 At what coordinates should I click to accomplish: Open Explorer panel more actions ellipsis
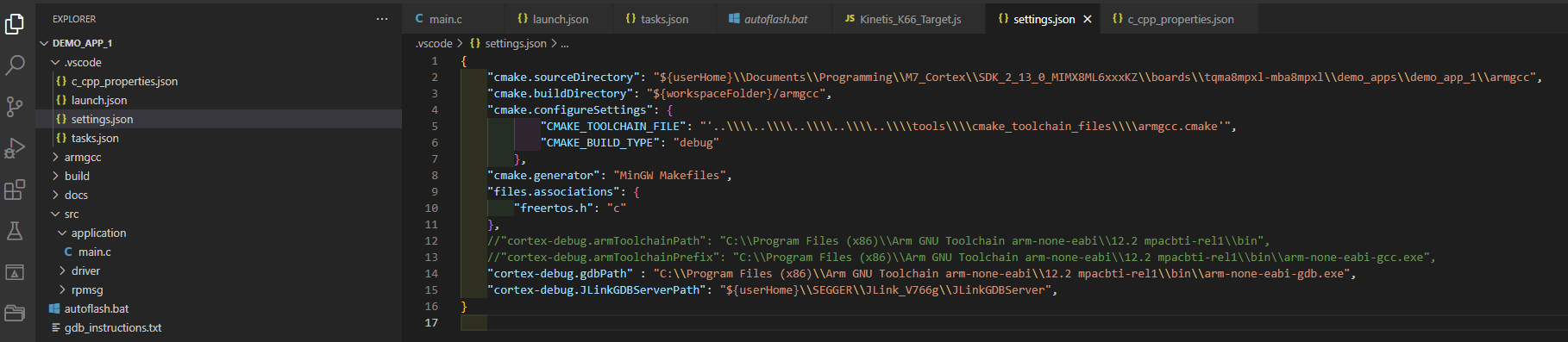pyautogui.click(x=382, y=19)
